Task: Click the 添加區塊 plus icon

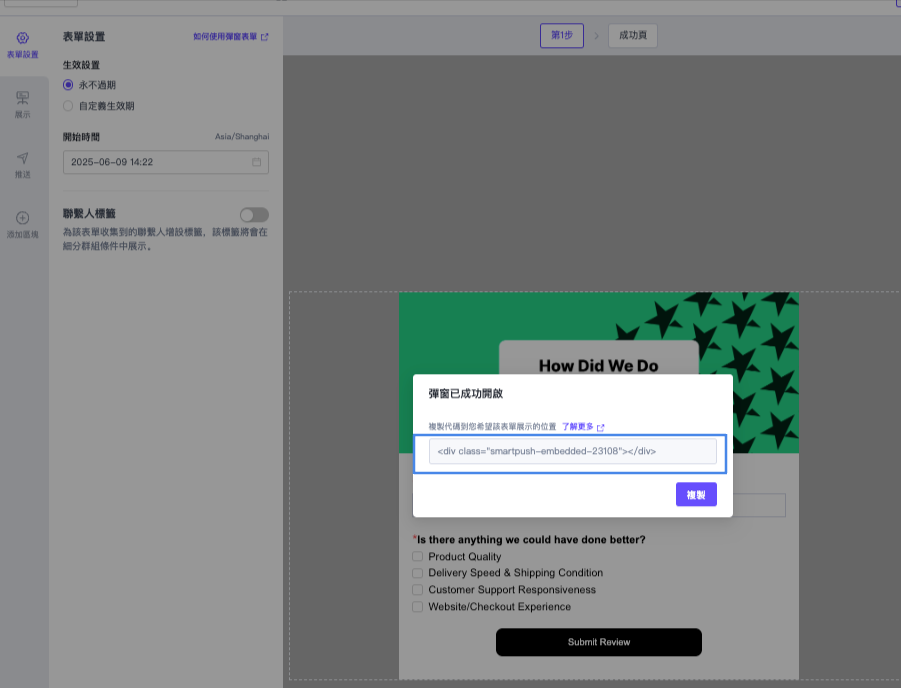Action: [23, 218]
